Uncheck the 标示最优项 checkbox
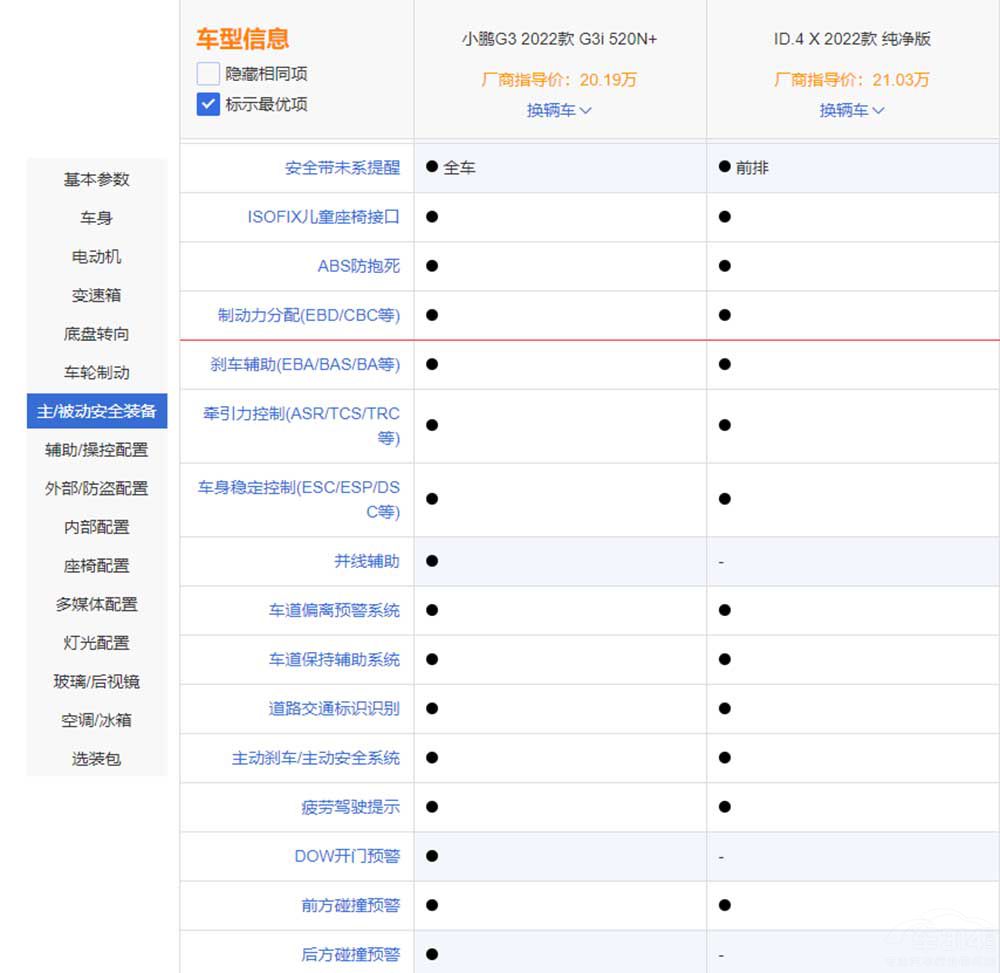Image resolution: width=1000 pixels, height=973 pixels. pyautogui.click(x=208, y=104)
